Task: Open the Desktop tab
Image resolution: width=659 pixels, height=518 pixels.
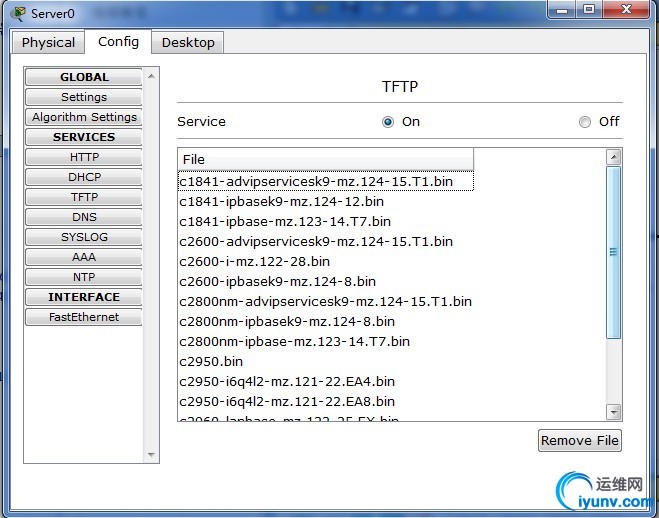Action: tap(188, 42)
